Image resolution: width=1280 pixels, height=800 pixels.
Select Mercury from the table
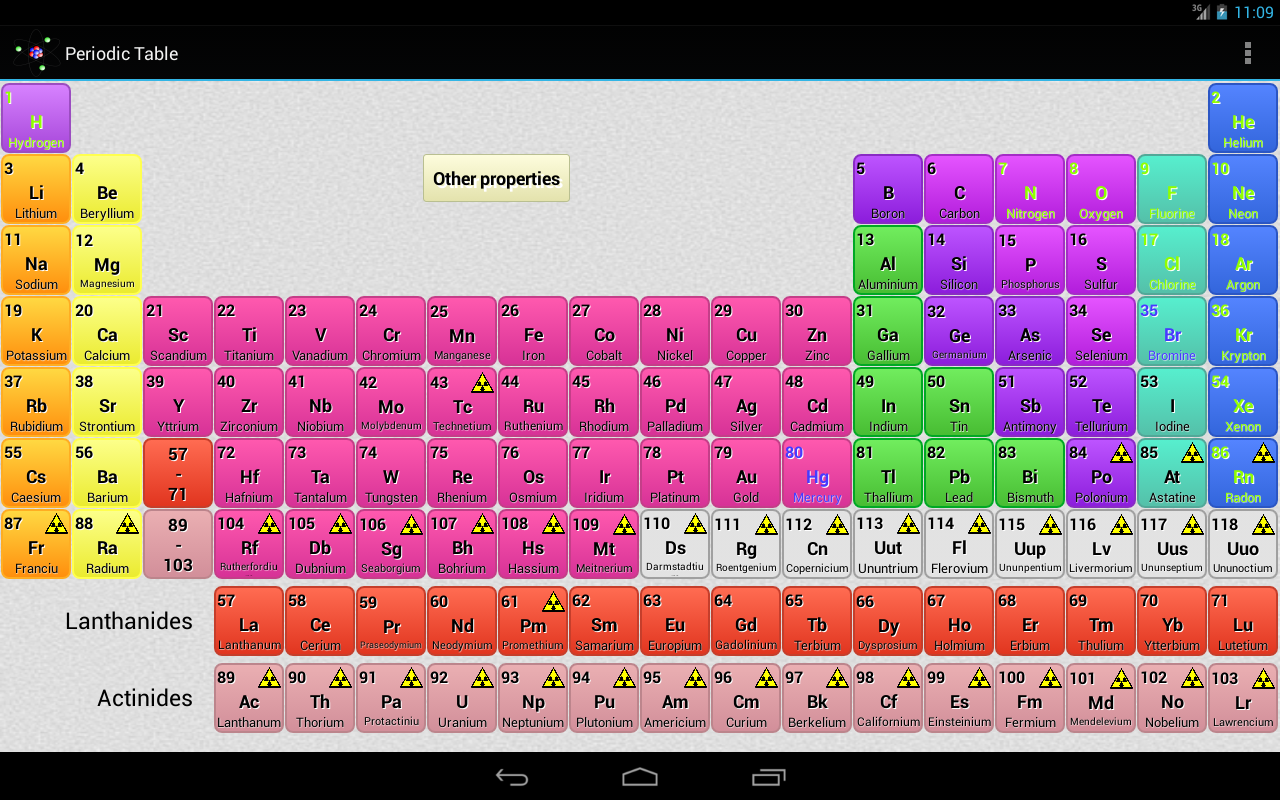tap(816, 473)
